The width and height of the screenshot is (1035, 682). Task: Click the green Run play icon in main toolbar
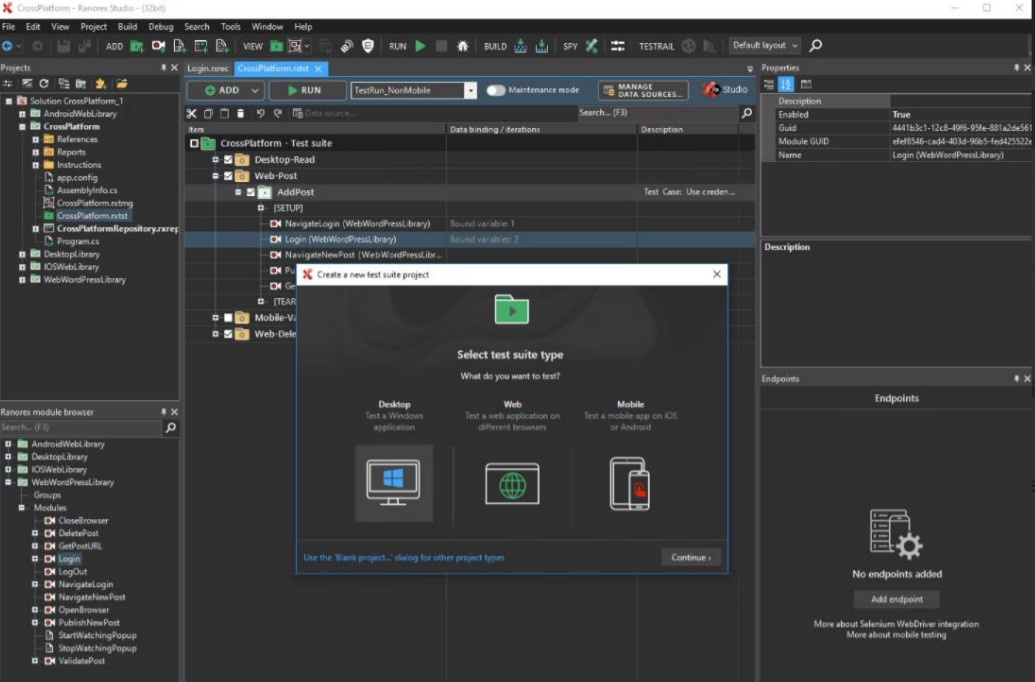point(420,46)
